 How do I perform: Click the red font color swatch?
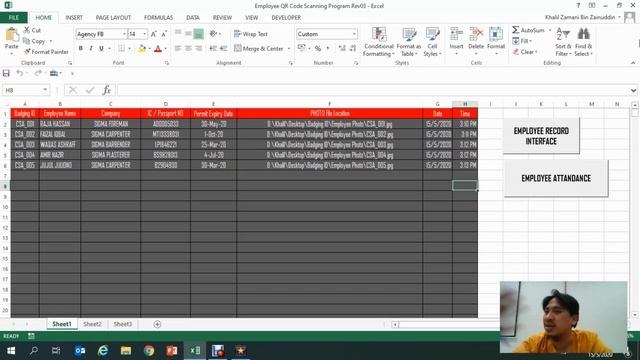click(158, 49)
